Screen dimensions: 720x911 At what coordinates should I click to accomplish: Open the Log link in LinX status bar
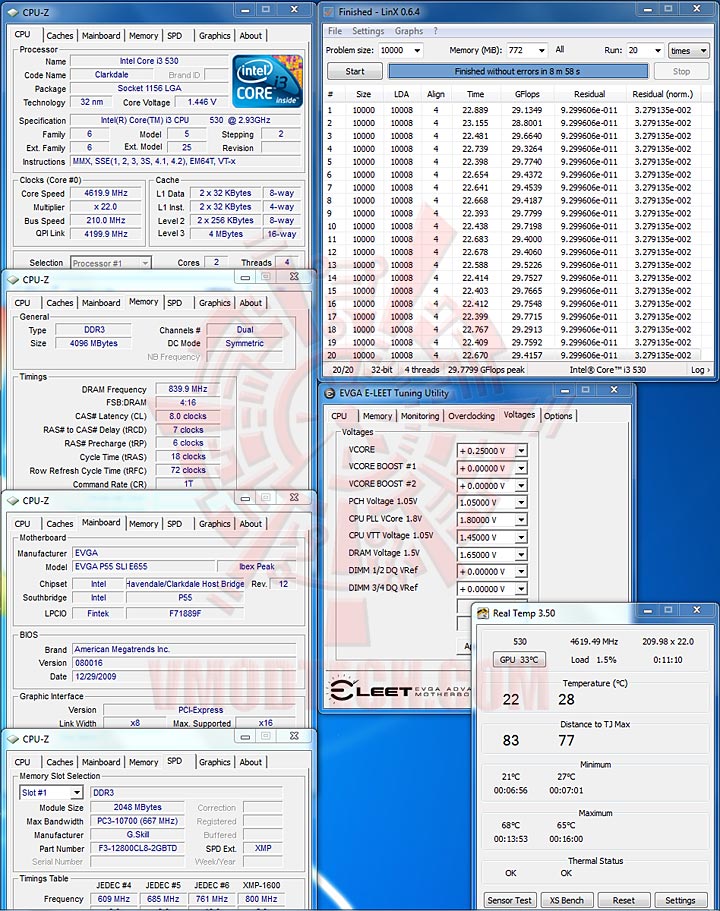700,370
